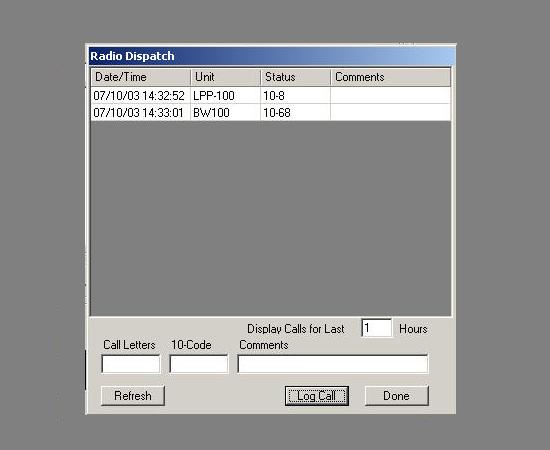Screen dimensions: 550x450
Task: Click the Refresh button
Action: coord(133,396)
